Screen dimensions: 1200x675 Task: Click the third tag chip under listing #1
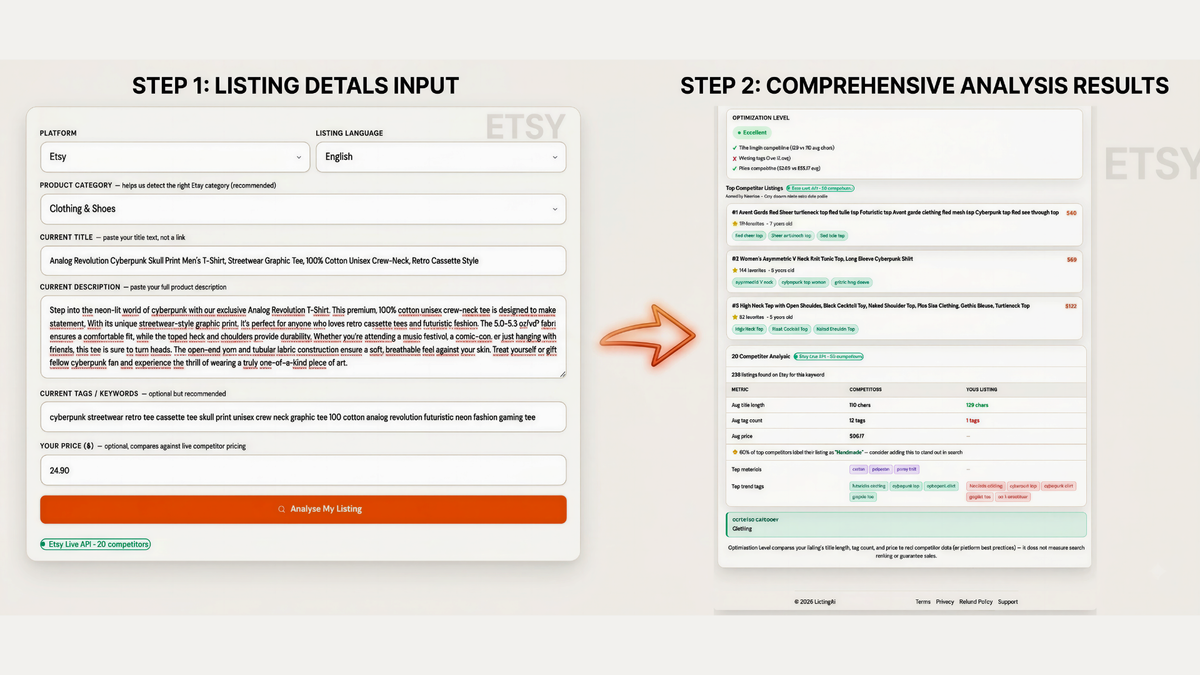tap(832, 235)
